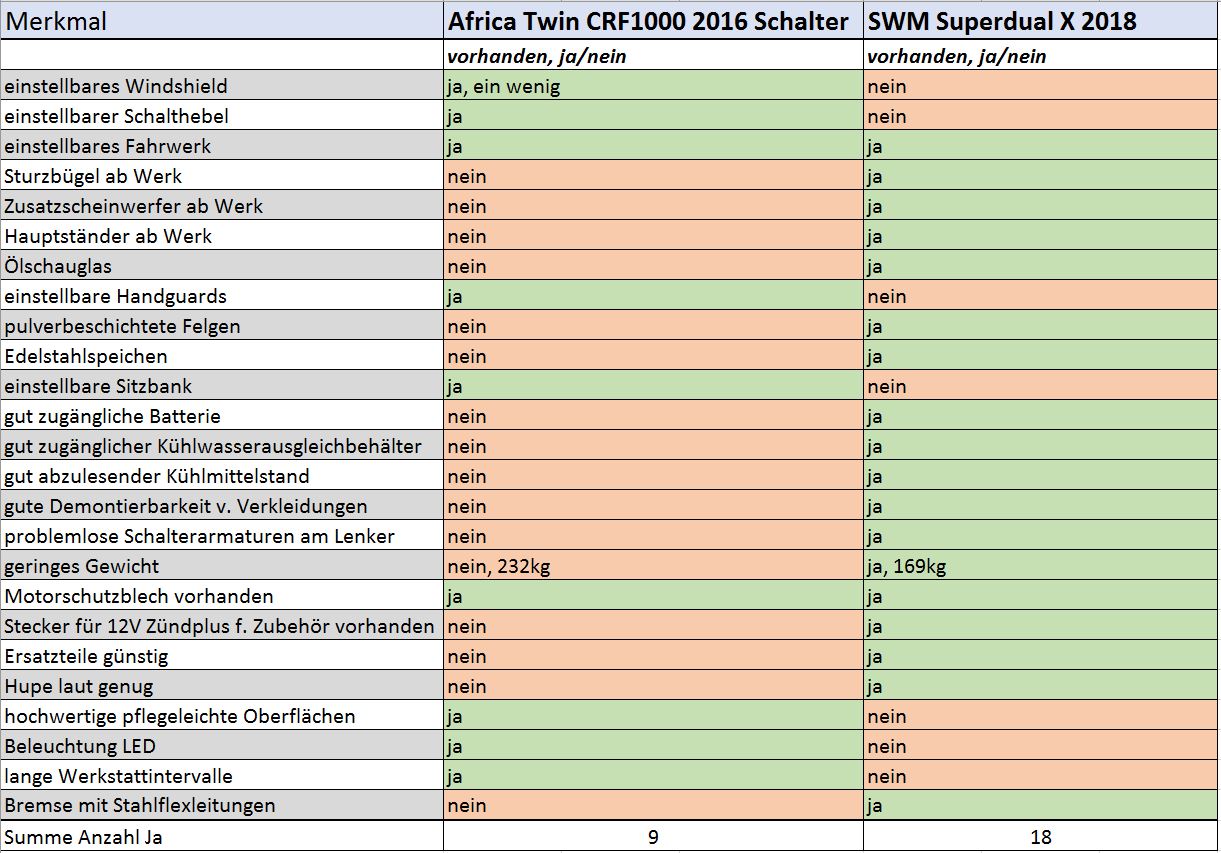Click the Merkmal header cell
This screenshot has width=1221, height=853.
click(221, 21)
